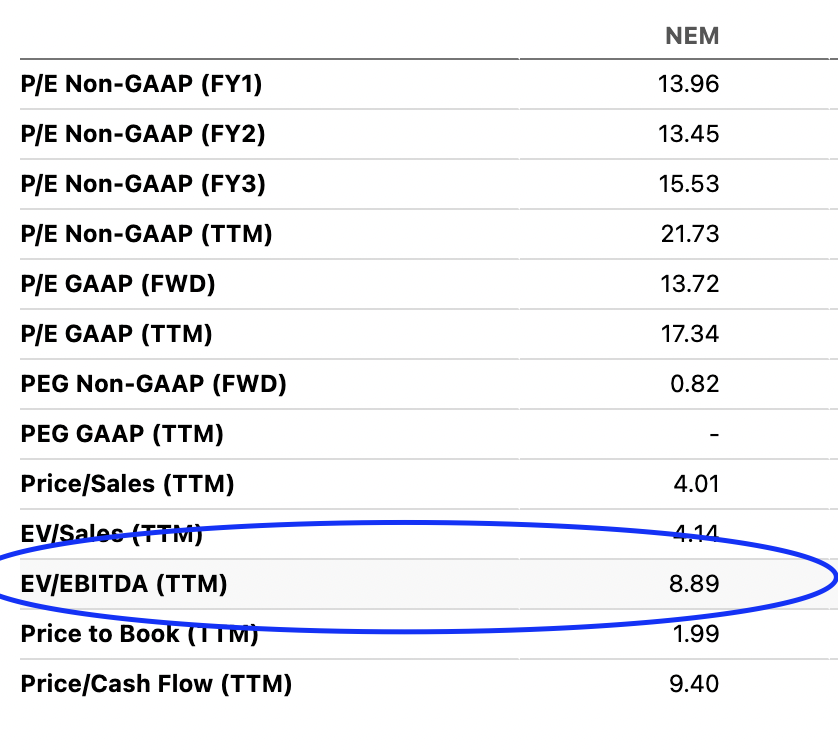Click the 21.73 P/E Non-GAAP TTM value
Viewport: 838px width, 750px height.
tap(689, 234)
